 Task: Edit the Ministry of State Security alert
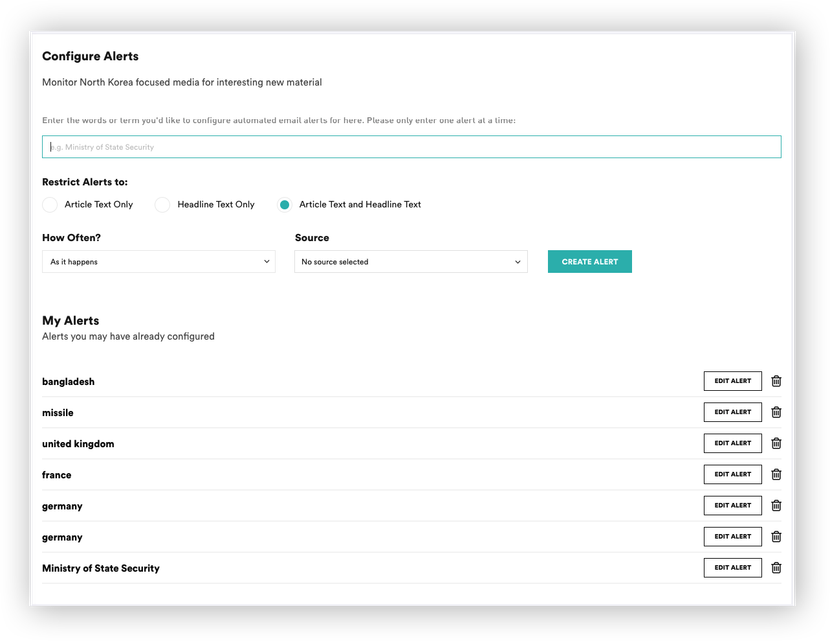coord(732,567)
